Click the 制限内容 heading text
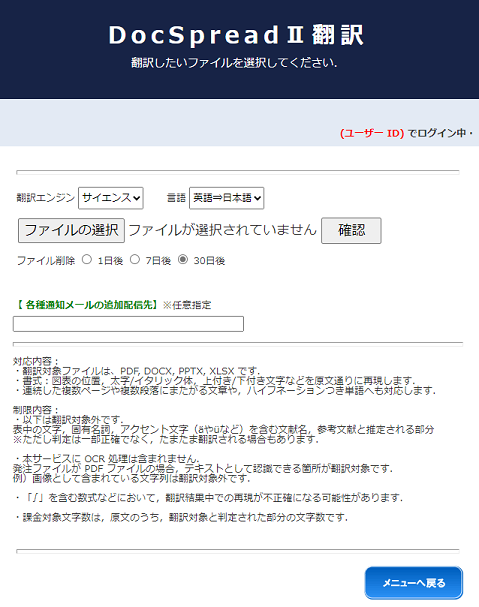This screenshot has height=607, width=479. [36, 410]
